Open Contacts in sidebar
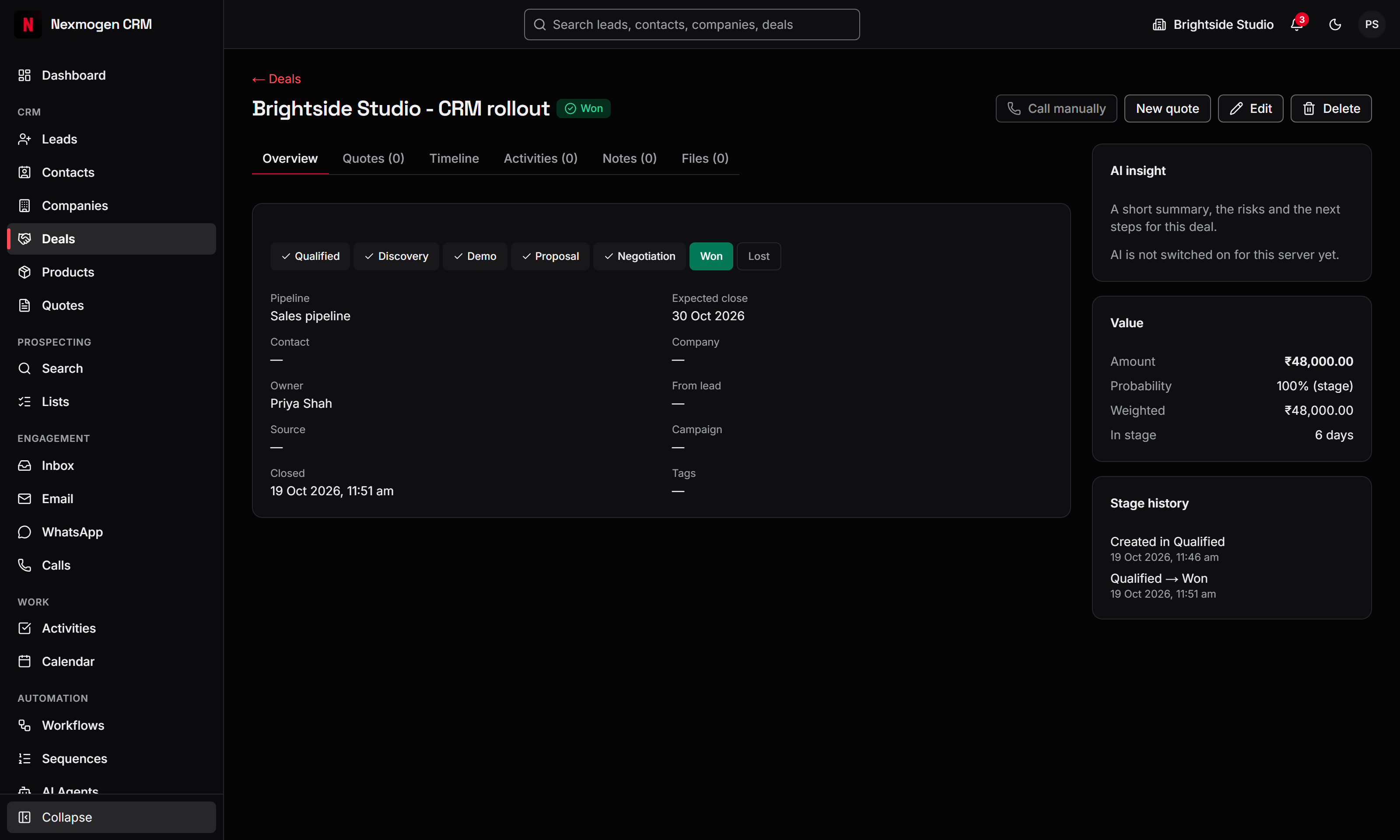The image size is (1400, 840). click(112, 172)
